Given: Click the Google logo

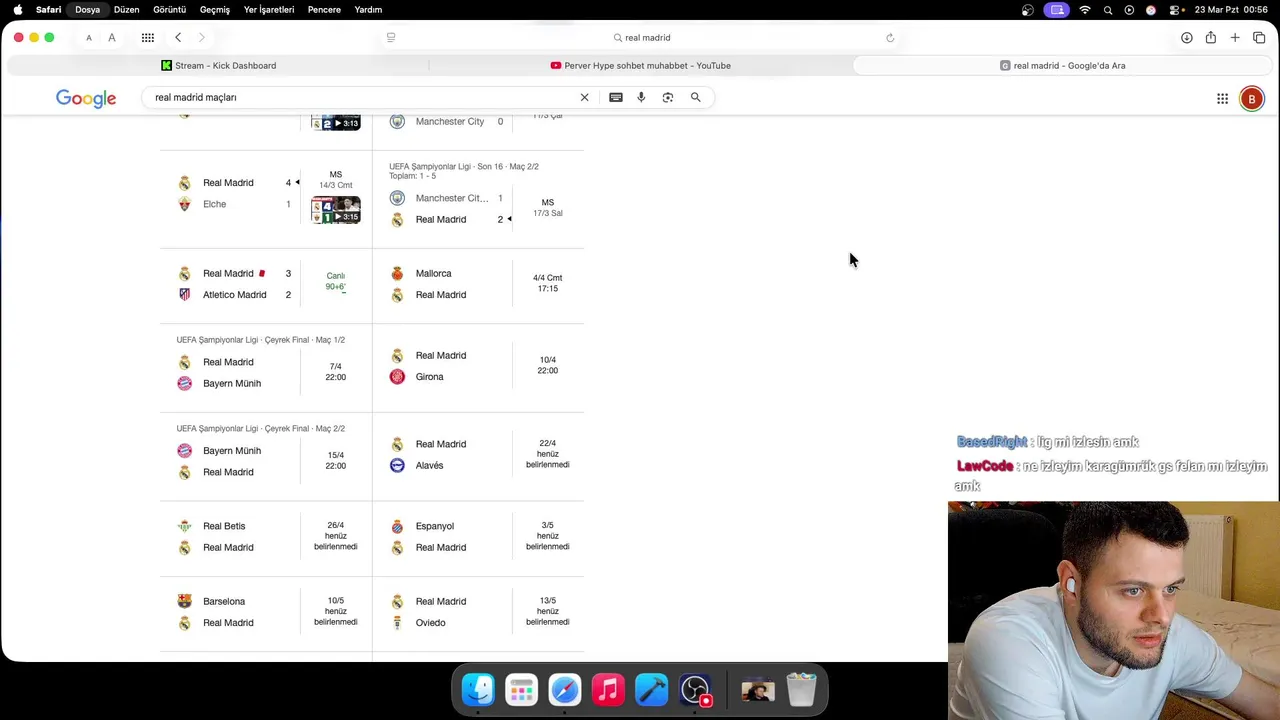Looking at the screenshot, I should 86,98.
